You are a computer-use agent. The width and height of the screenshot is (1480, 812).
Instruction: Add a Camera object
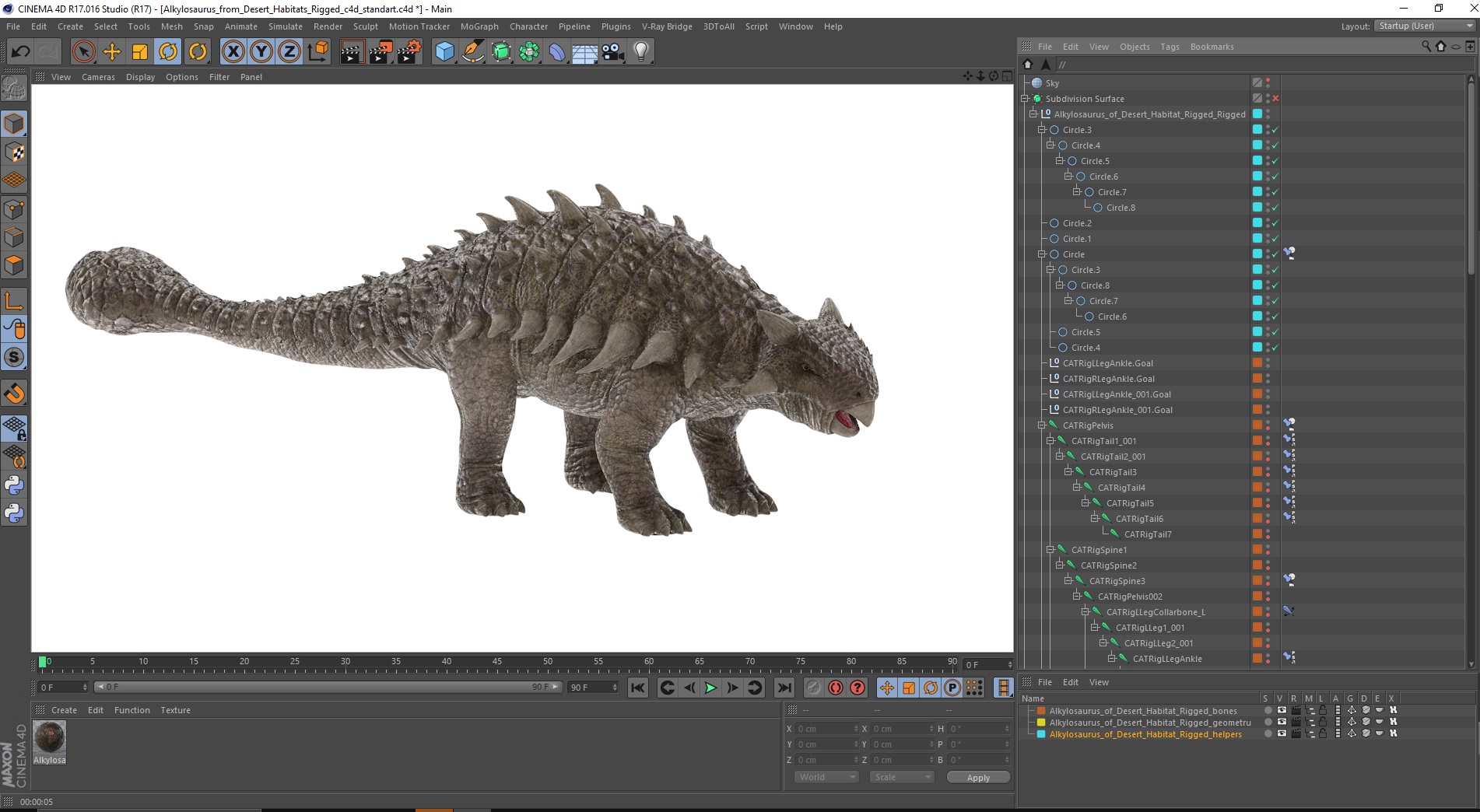[x=613, y=52]
